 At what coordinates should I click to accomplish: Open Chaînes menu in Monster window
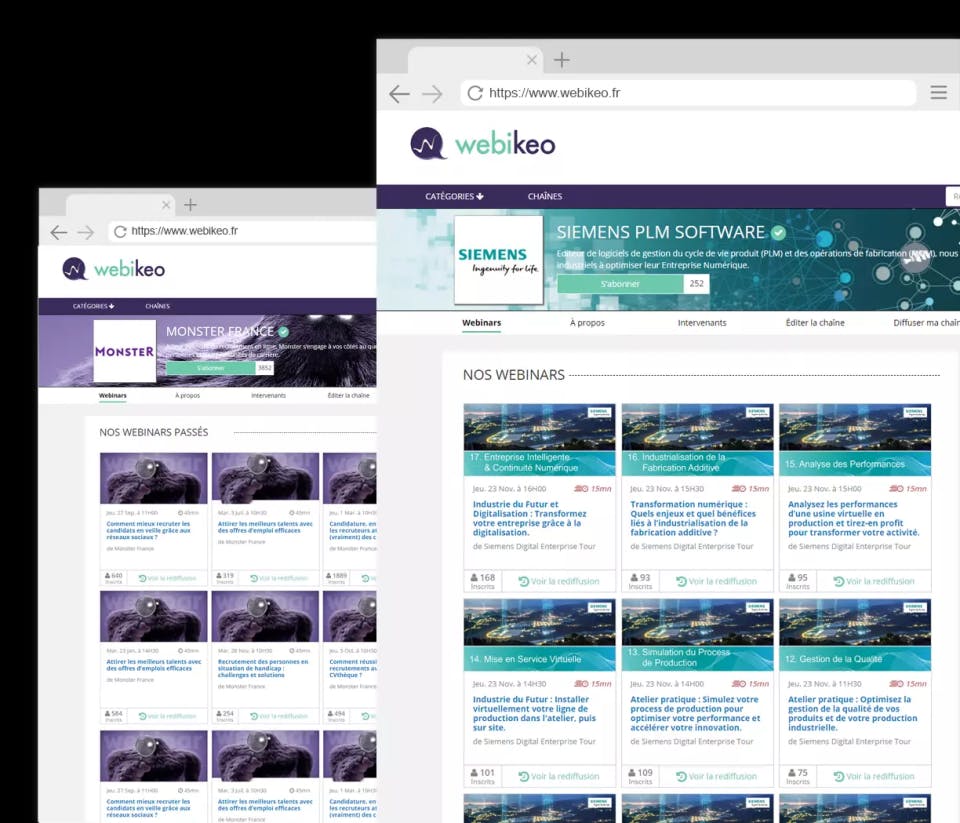[157, 306]
